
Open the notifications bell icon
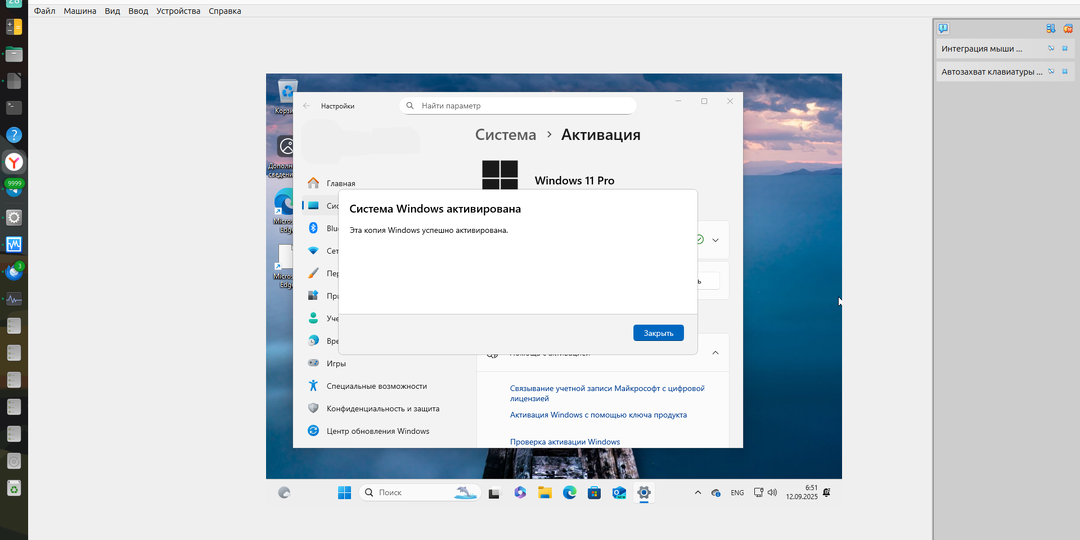826,492
